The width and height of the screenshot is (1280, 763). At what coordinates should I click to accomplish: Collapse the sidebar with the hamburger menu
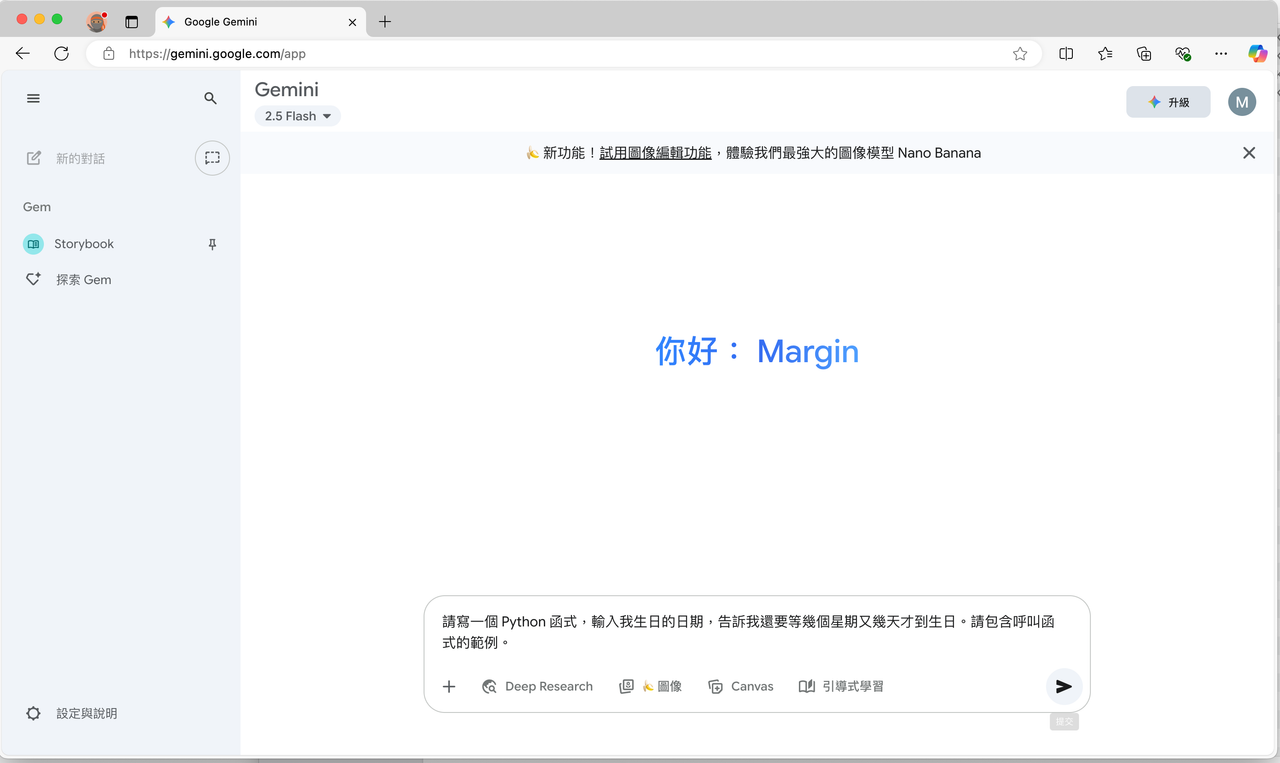tap(33, 98)
